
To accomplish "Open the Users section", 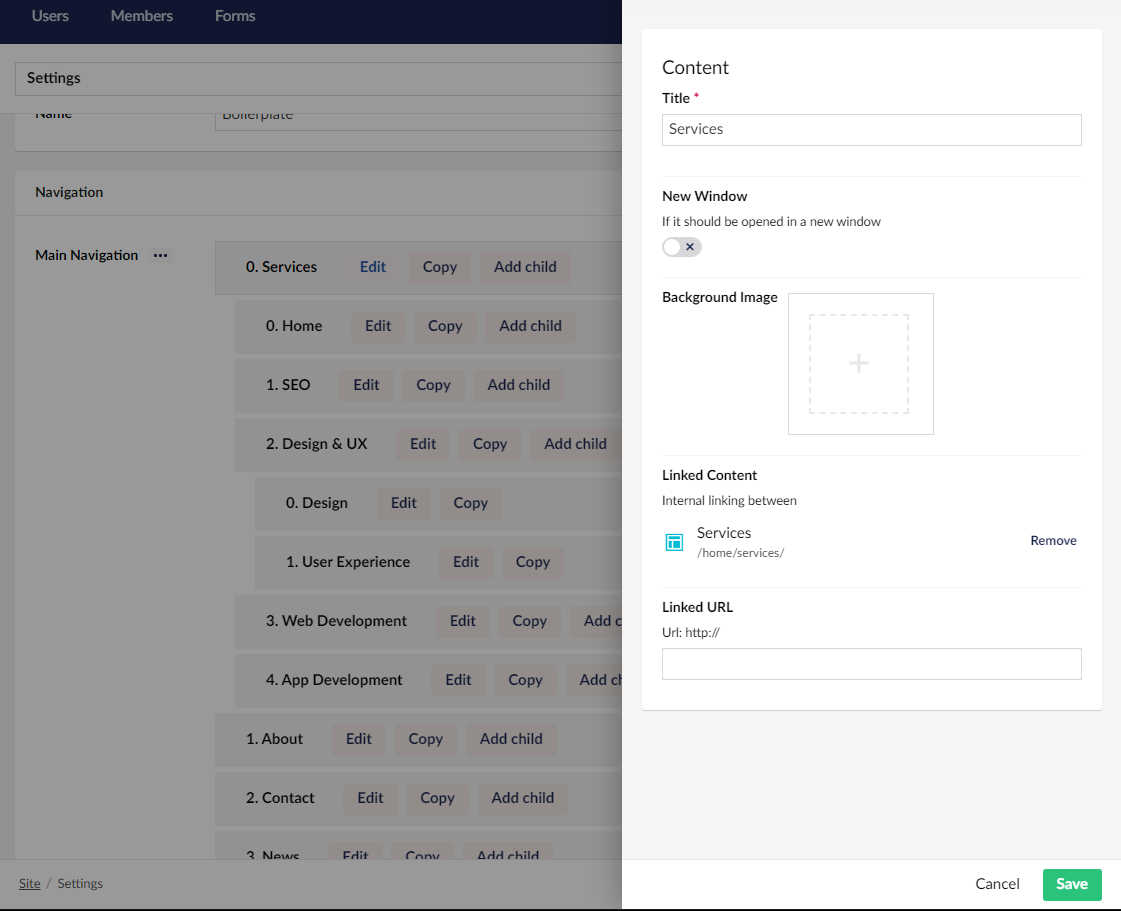I will click(50, 16).
